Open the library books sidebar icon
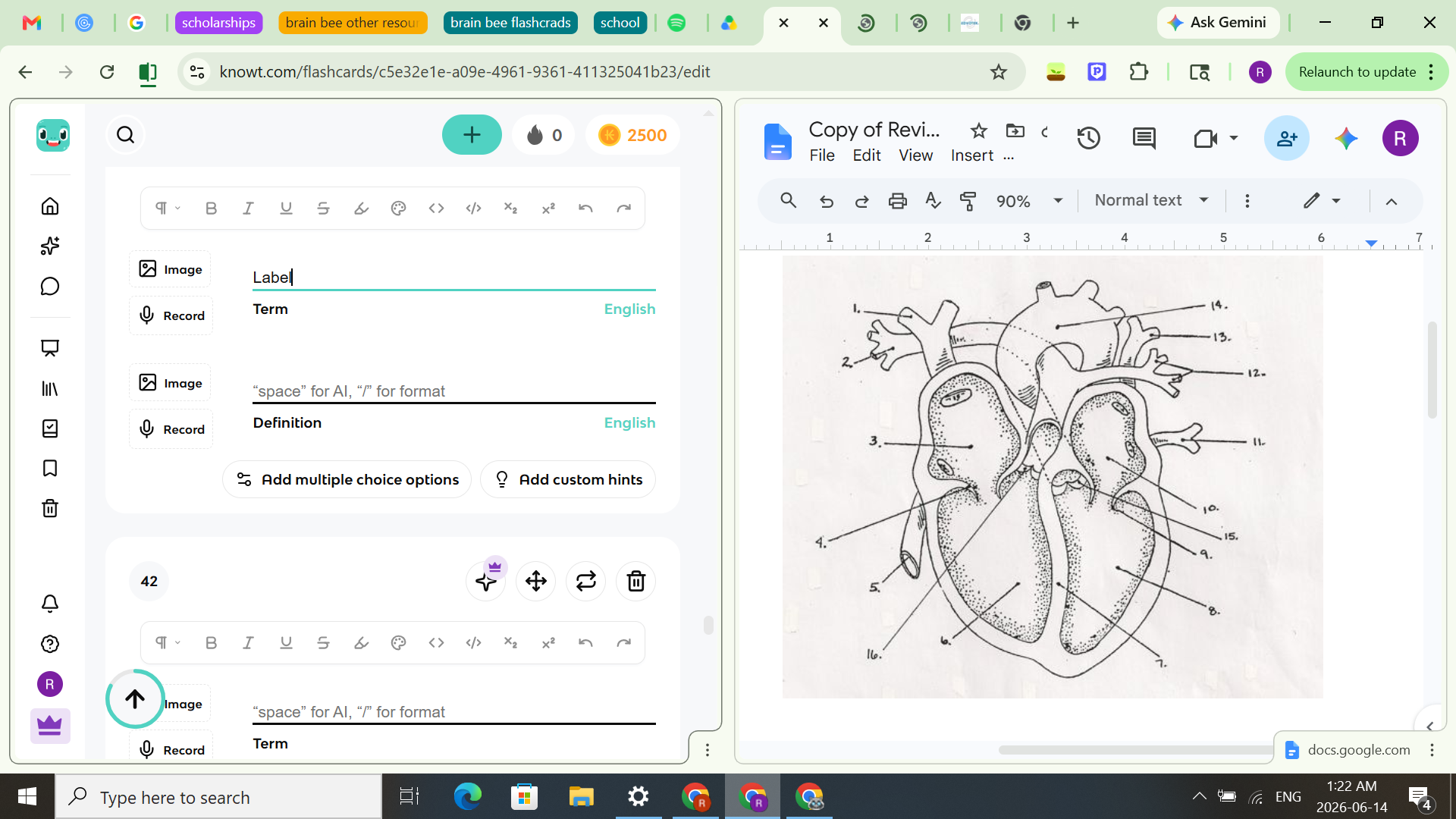This screenshot has height=819, width=1456. tap(50, 388)
